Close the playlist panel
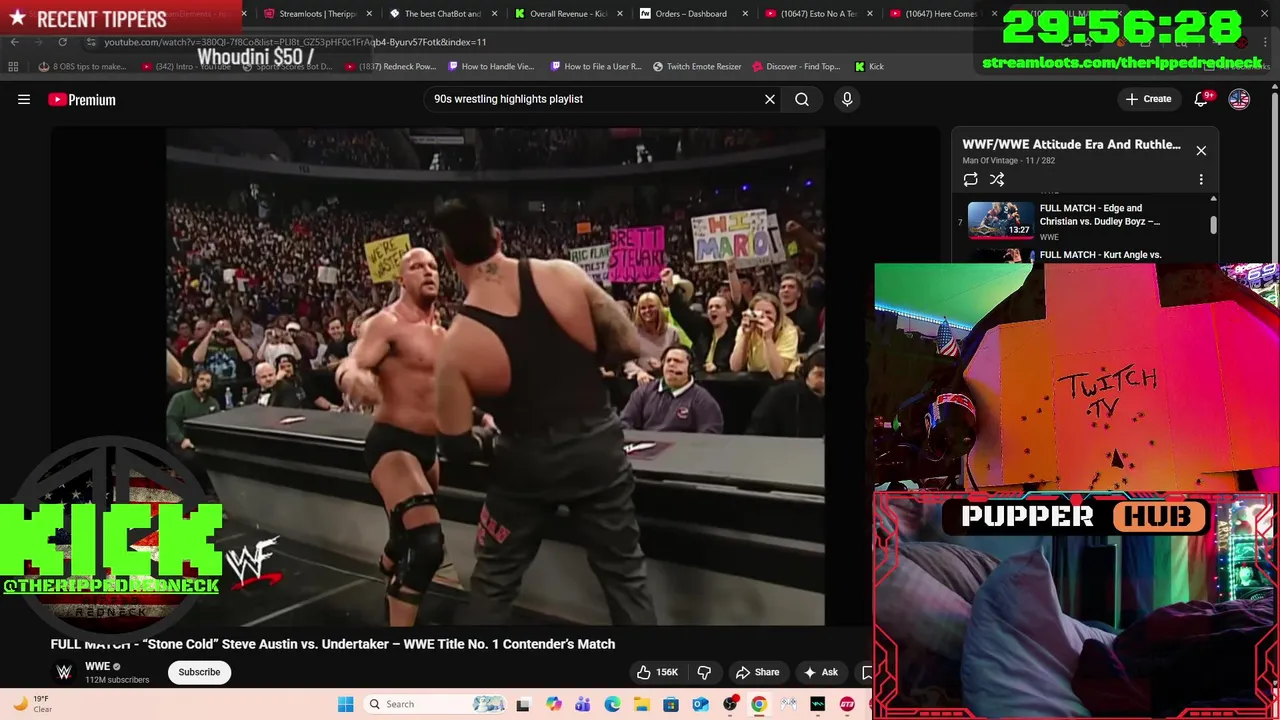This screenshot has width=1280, height=720. [x=1201, y=151]
